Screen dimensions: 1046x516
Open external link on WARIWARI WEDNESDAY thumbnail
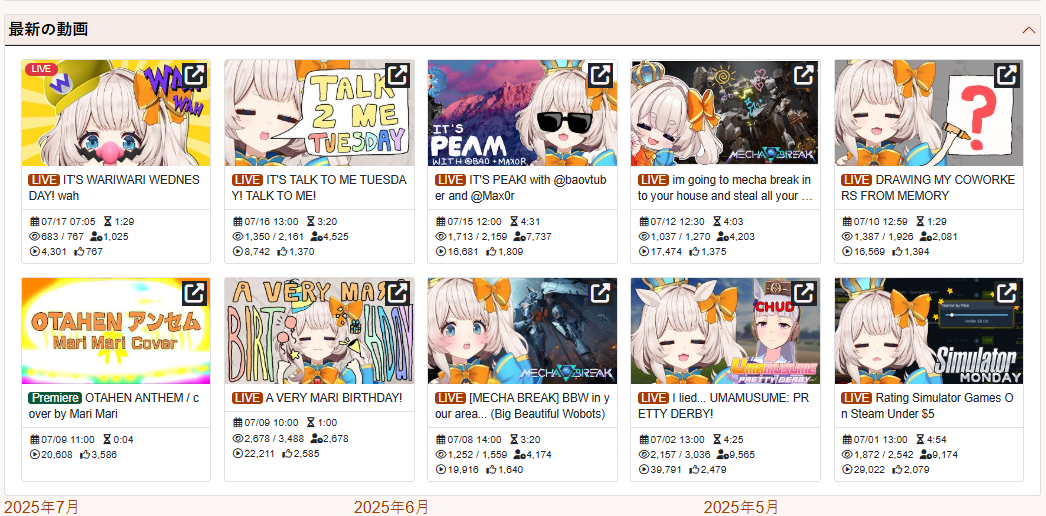pyautogui.click(x=194, y=75)
